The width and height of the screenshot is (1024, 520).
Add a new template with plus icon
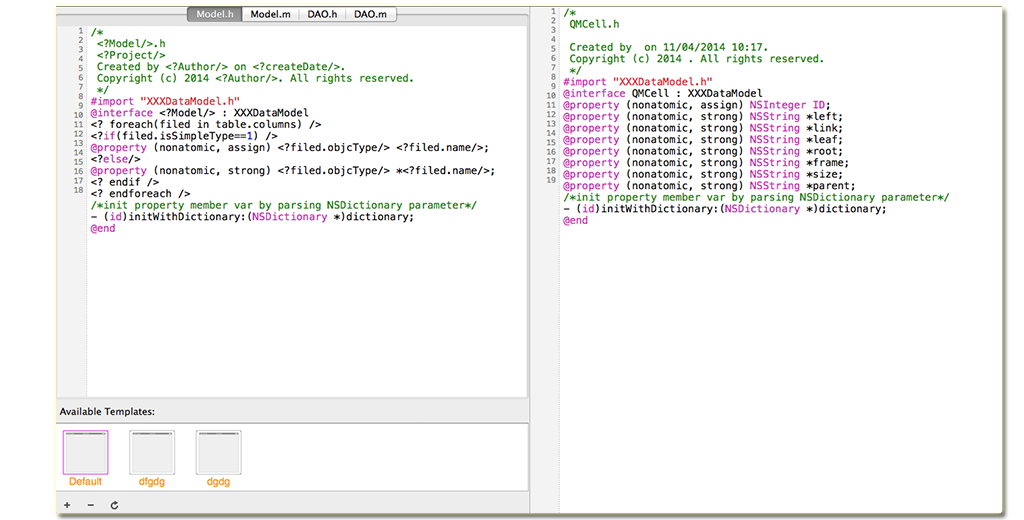click(x=67, y=505)
